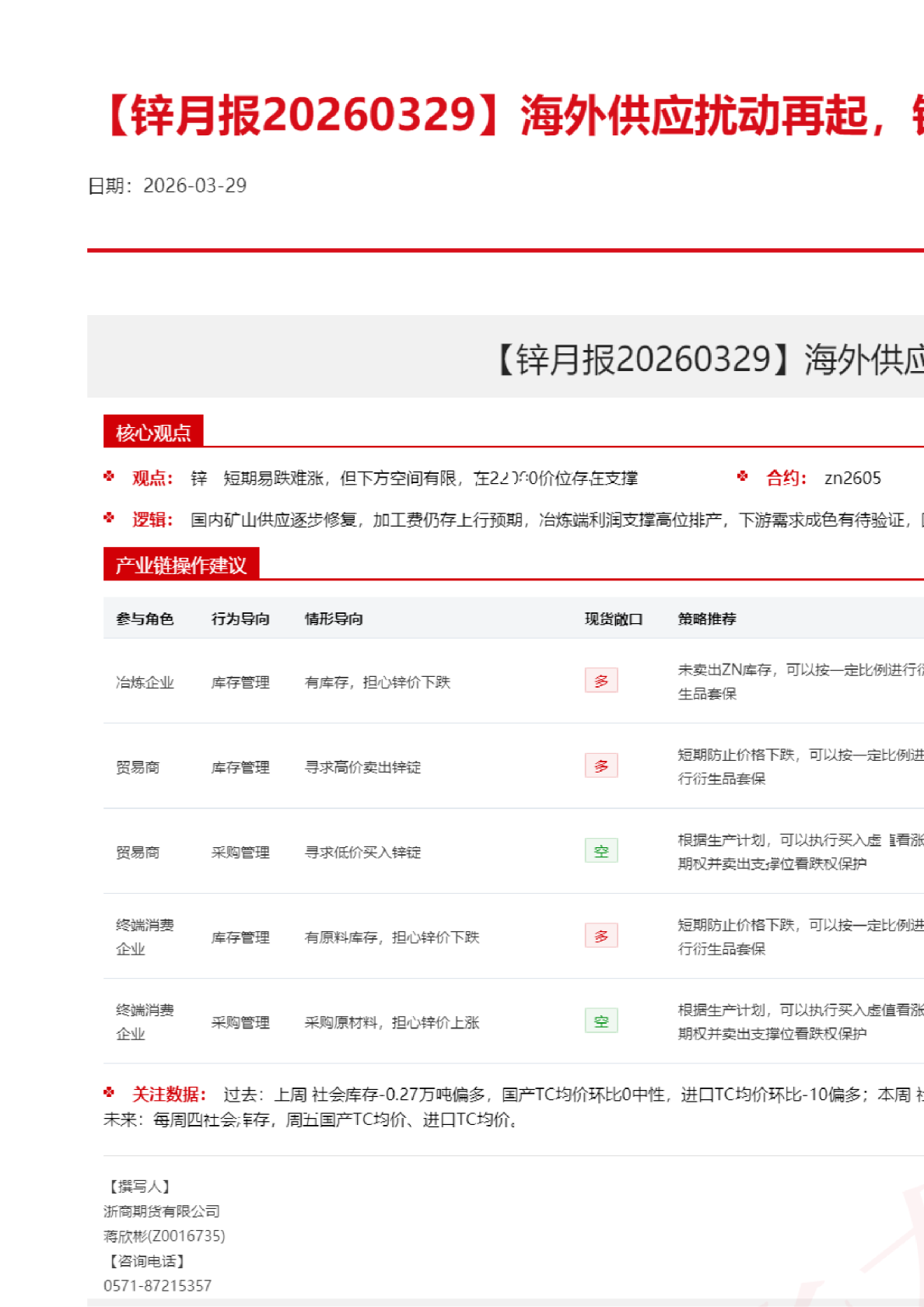The width and height of the screenshot is (924, 1307).
Task: Click the red bullet icon beside 合约
Action: tap(743, 476)
